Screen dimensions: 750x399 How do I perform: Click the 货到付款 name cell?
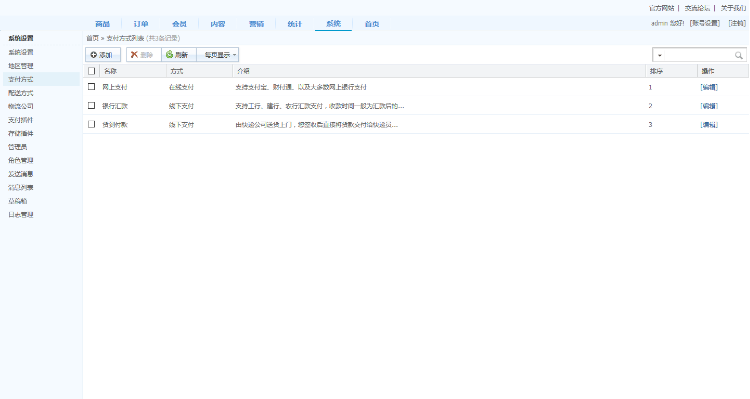click(115, 124)
